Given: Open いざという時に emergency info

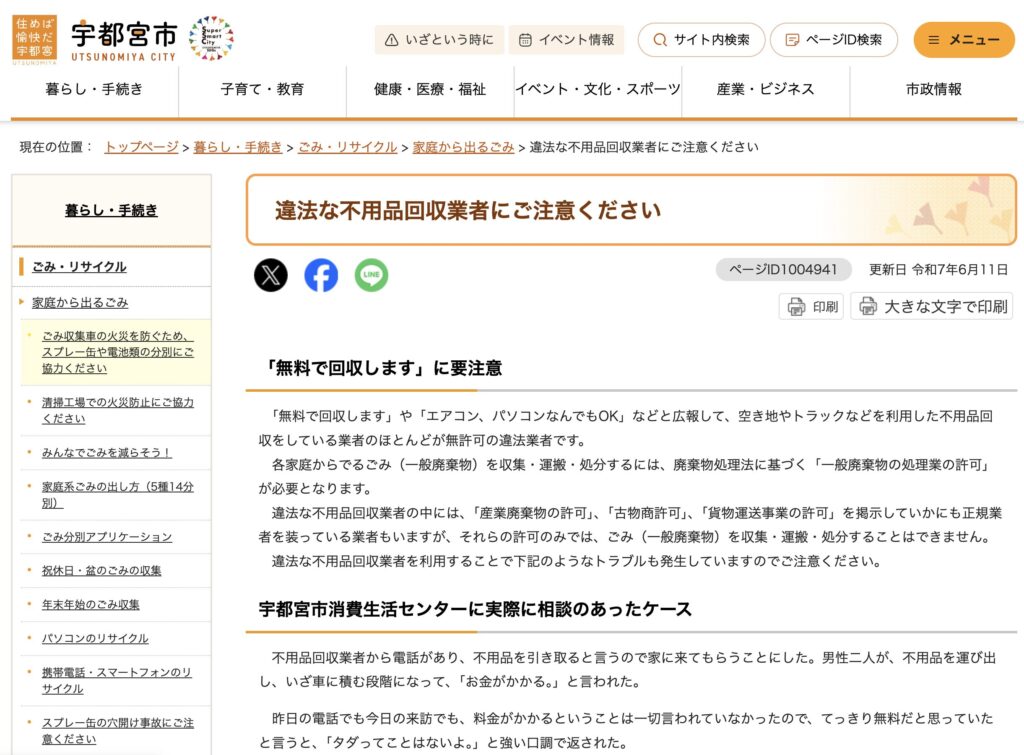Looking at the screenshot, I should (439, 40).
